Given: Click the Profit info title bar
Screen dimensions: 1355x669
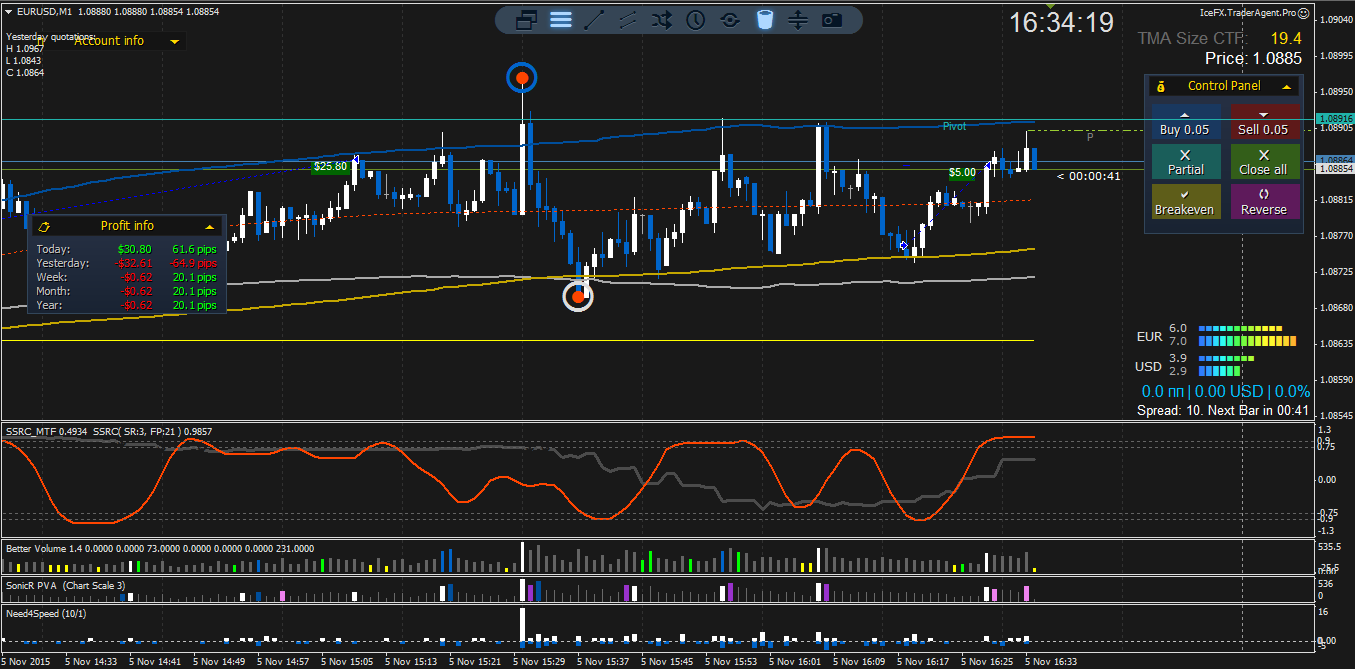Looking at the screenshot, I should point(127,226).
